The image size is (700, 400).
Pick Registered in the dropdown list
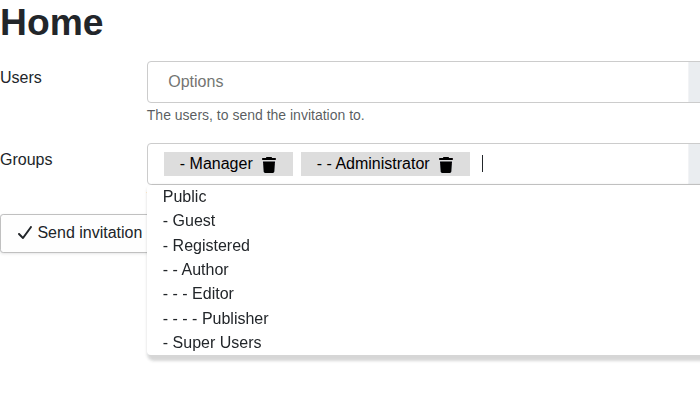pyautogui.click(x=206, y=245)
